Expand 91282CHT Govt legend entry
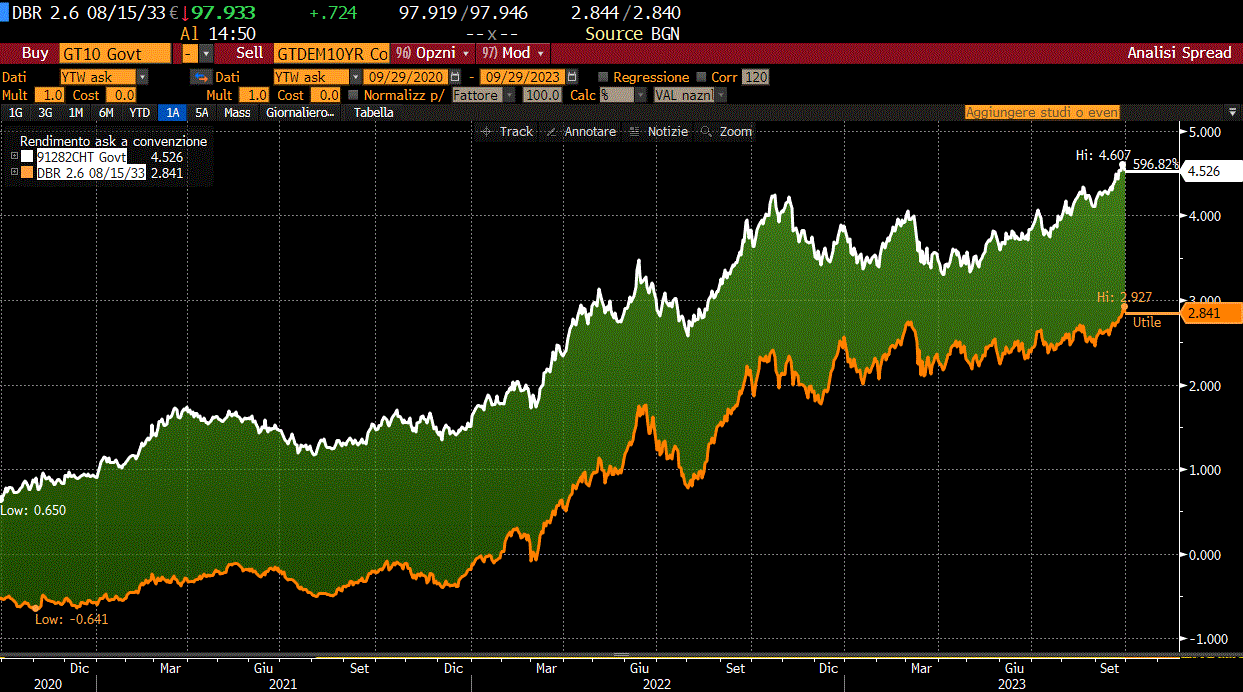This screenshot has width=1243, height=692. [x=14, y=157]
